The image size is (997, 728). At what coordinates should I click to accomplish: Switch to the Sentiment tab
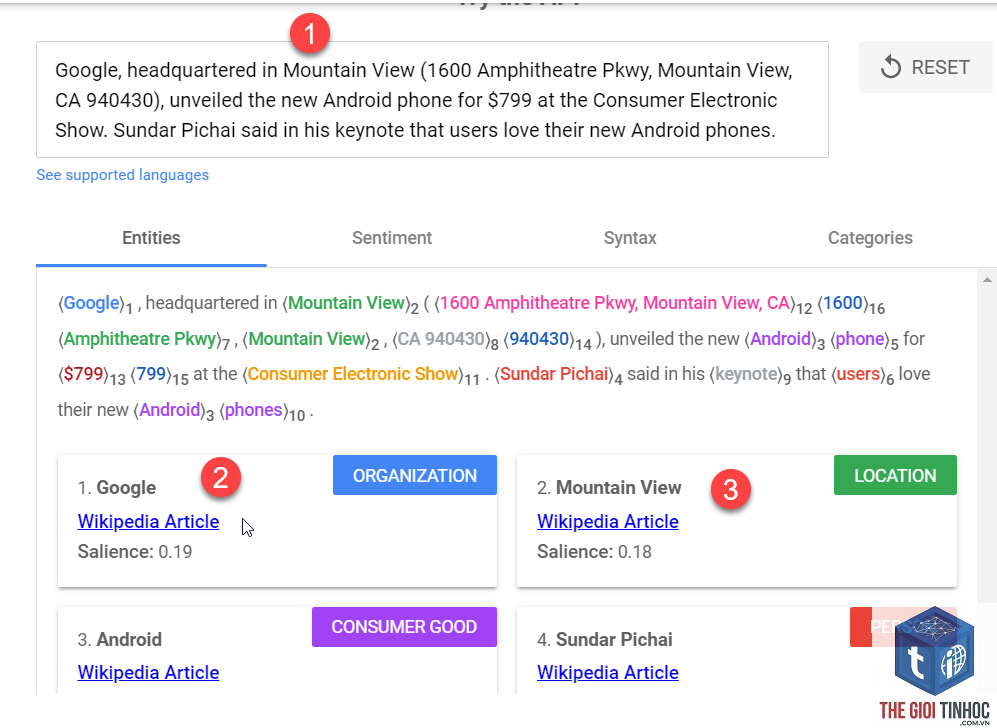pos(392,238)
